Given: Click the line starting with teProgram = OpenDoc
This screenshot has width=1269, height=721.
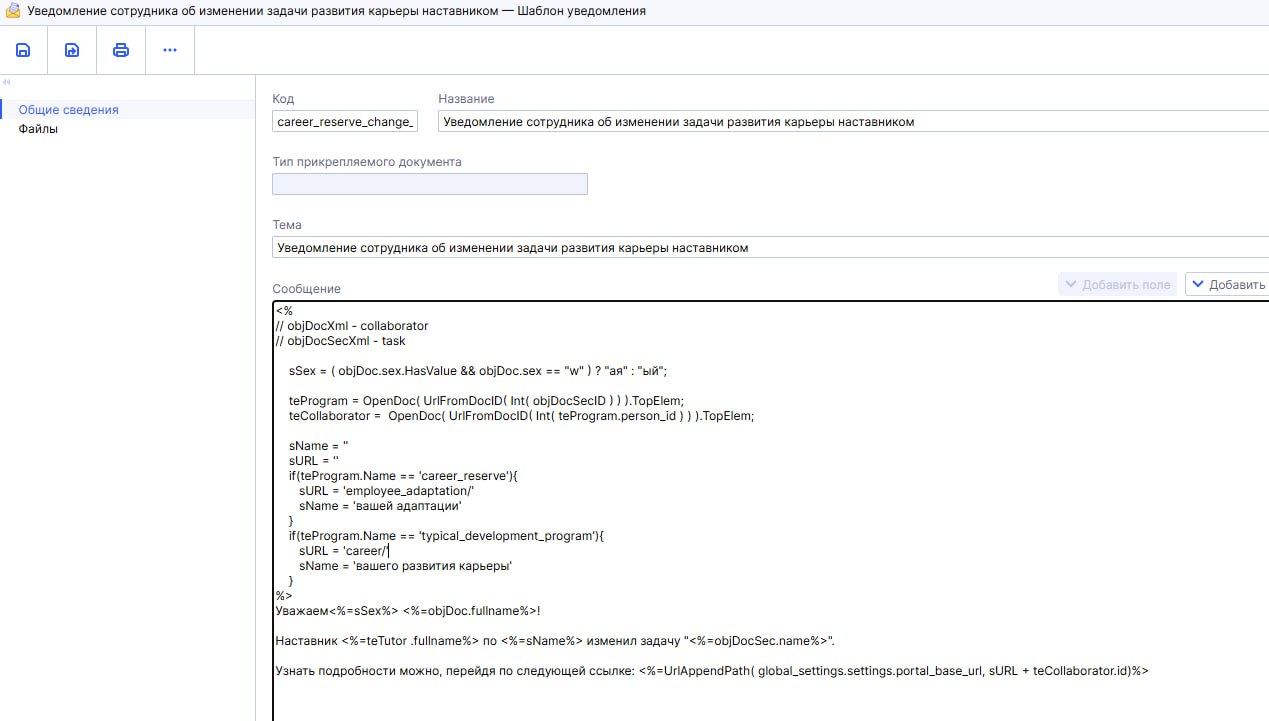Looking at the screenshot, I should point(486,401).
